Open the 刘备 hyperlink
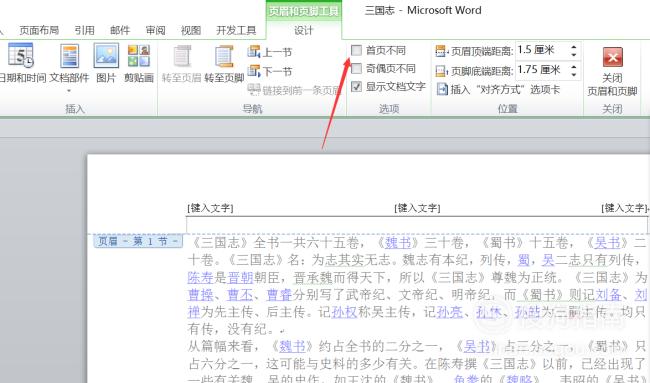Viewport: 650px width, 383px height. (x=609, y=295)
